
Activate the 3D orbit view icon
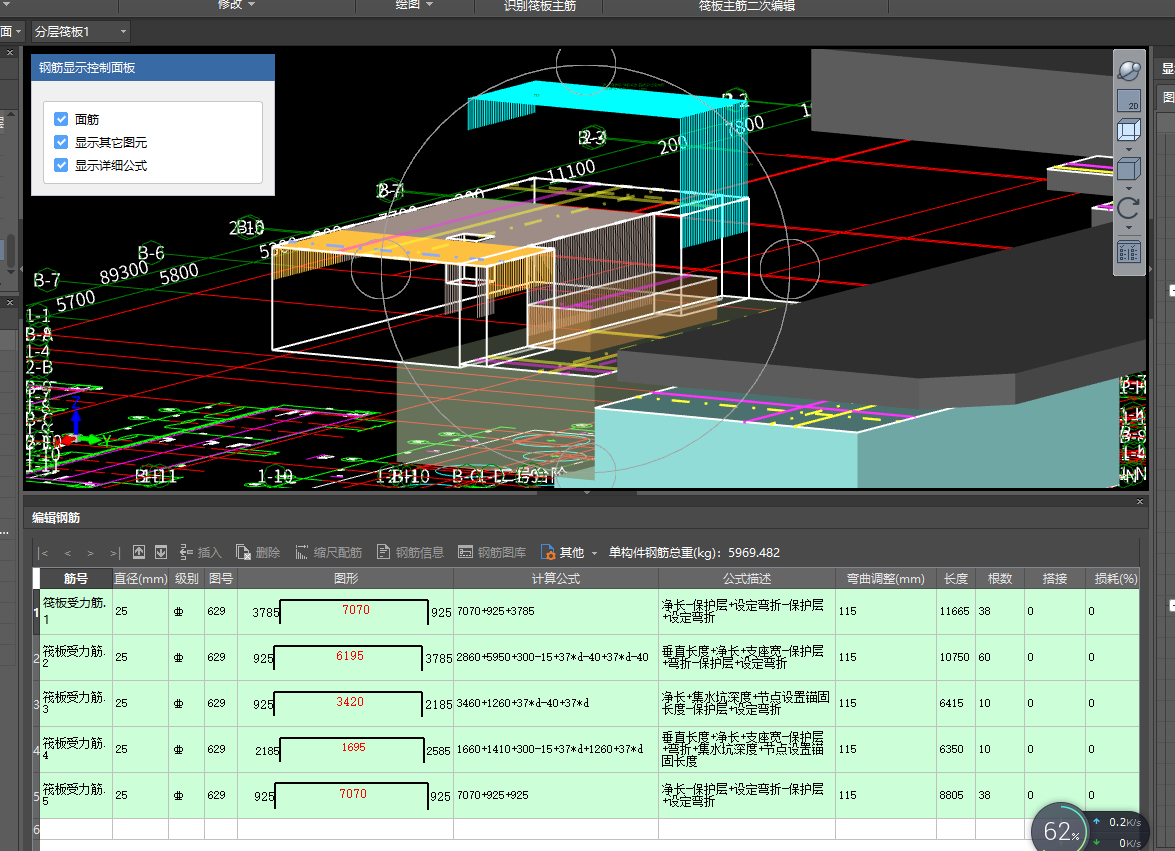[1129, 70]
